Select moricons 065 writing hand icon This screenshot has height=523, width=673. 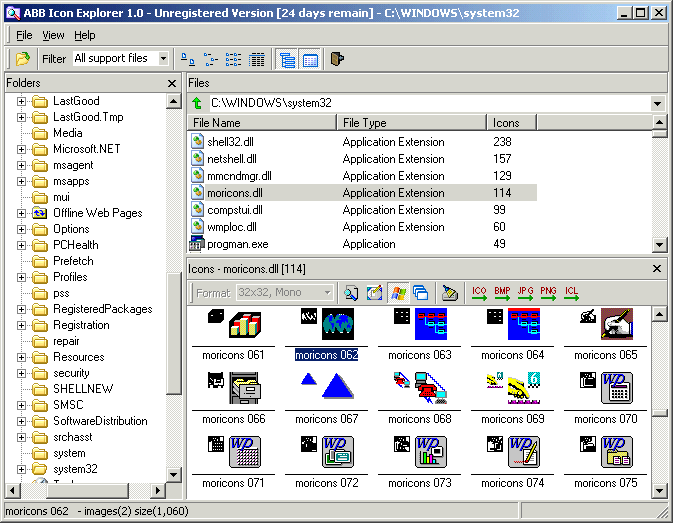tap(617, 324)
